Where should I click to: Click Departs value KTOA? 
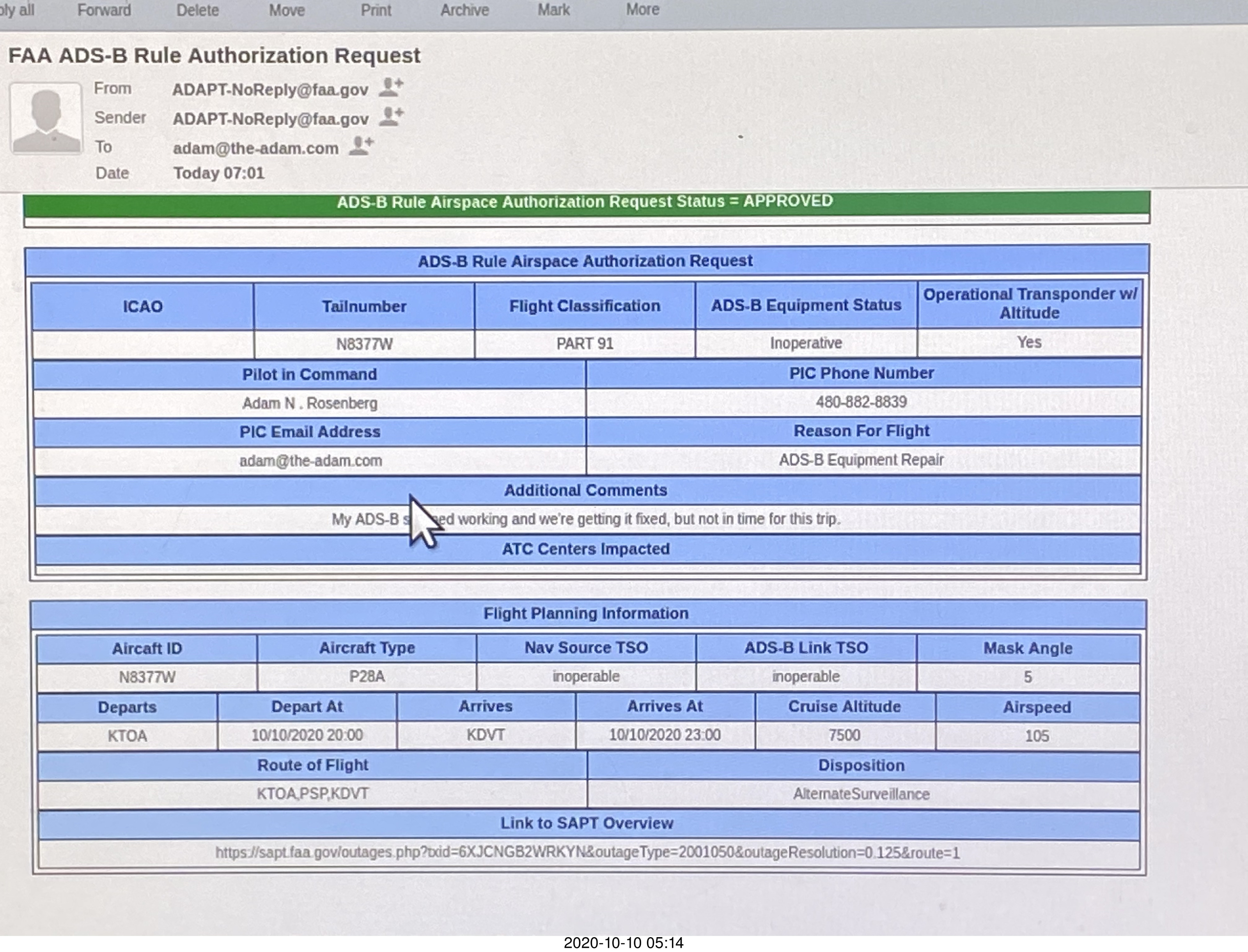coord(127,736)
